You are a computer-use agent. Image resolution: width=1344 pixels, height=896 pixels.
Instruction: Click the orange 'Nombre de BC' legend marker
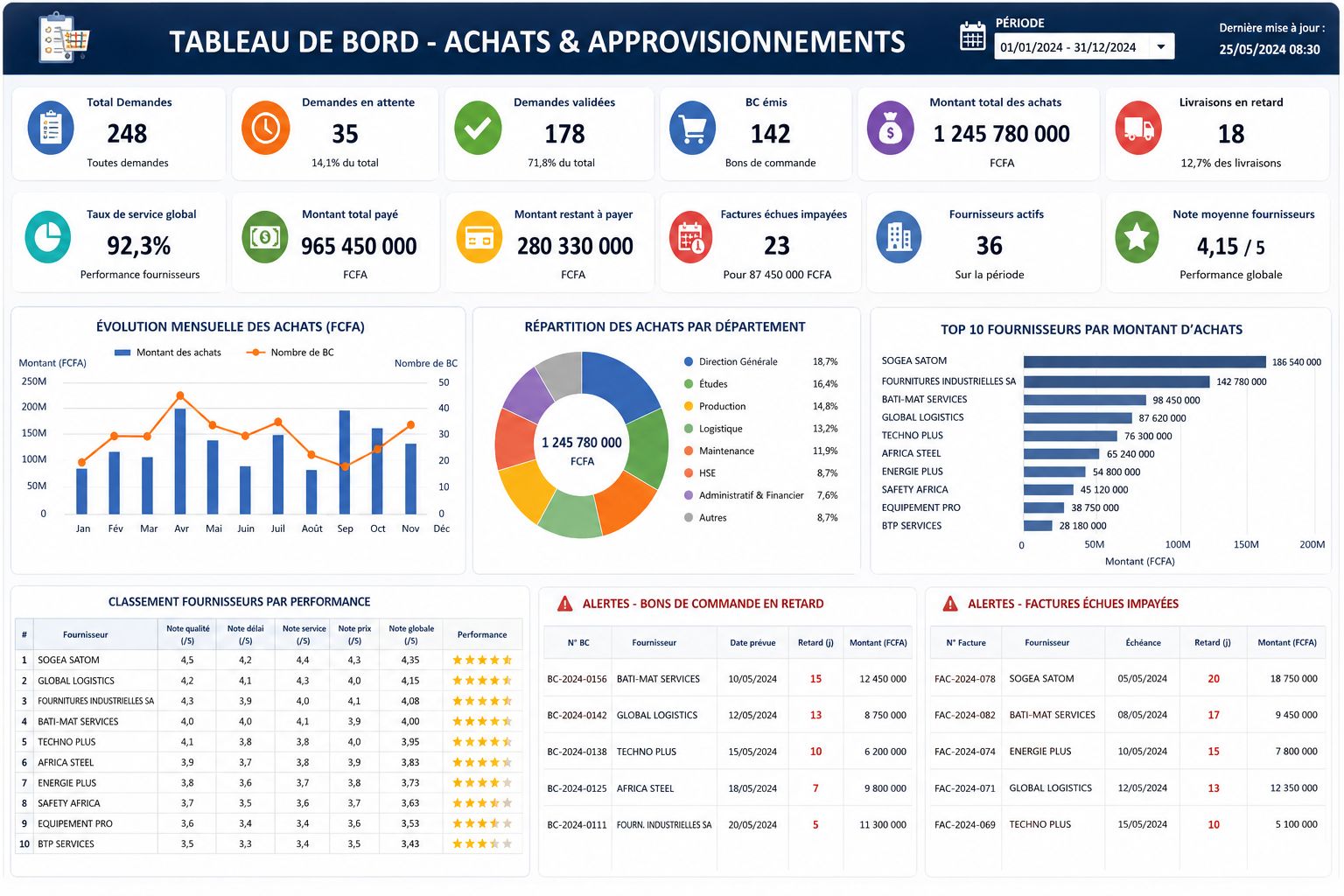[x=255, y=353]
